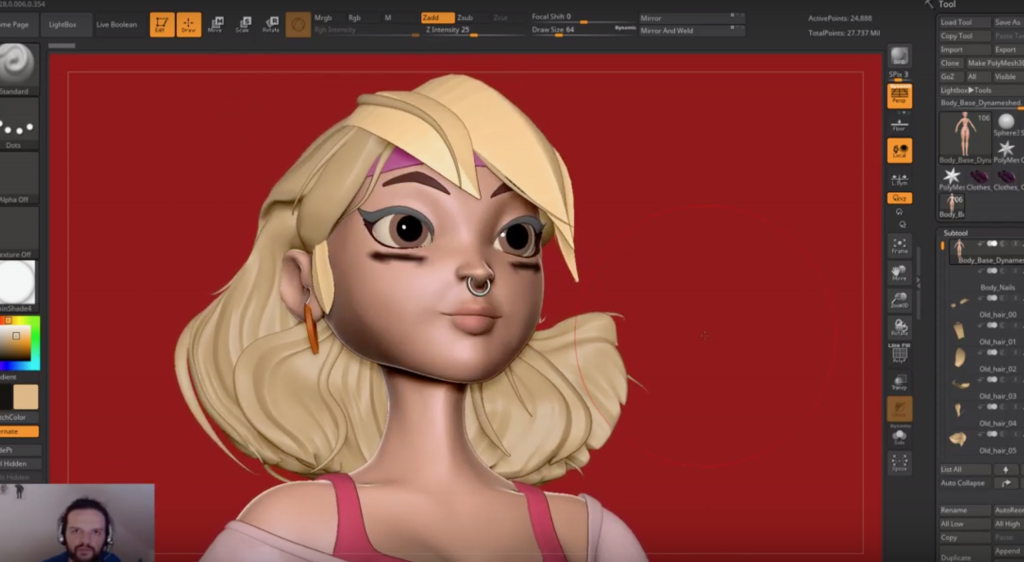Toggle visibility of Old_hair_04 subtool
The image size is (1024, 562).
(992, 407)
